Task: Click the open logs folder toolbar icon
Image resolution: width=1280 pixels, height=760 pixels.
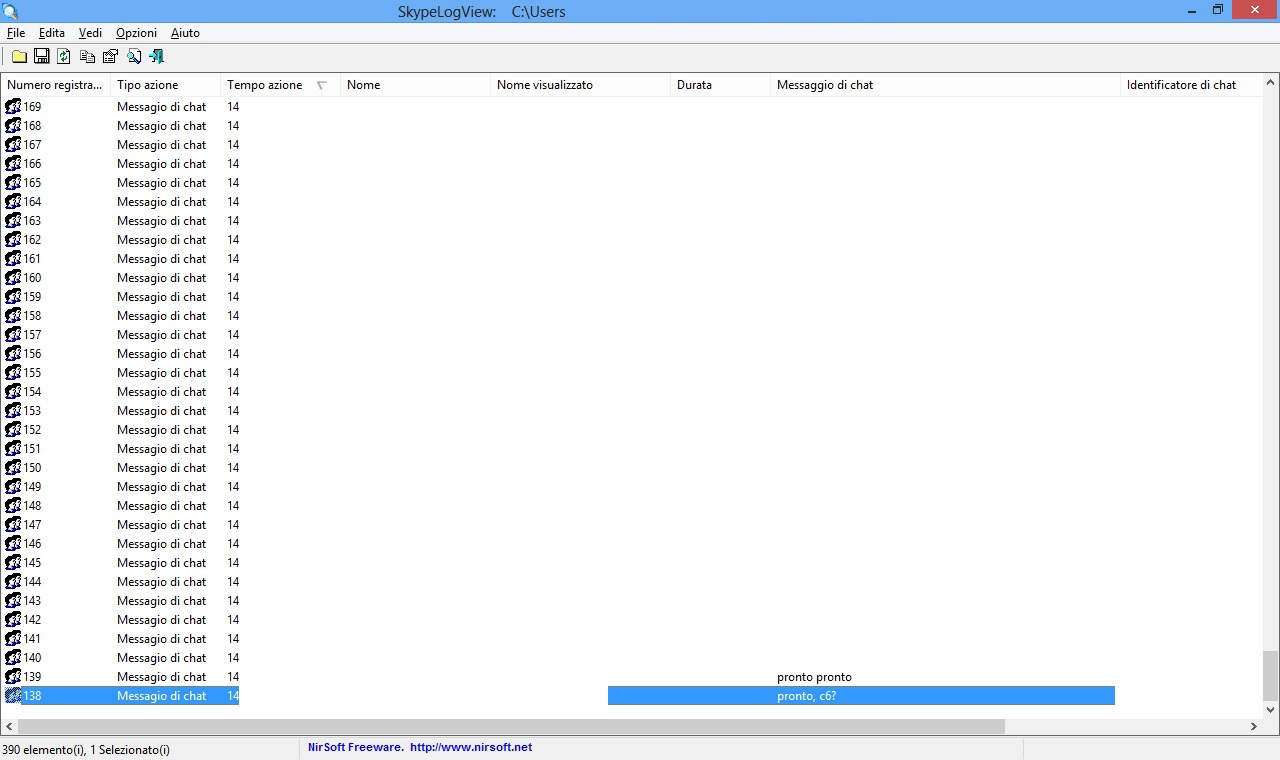Action: pos(19,57)
